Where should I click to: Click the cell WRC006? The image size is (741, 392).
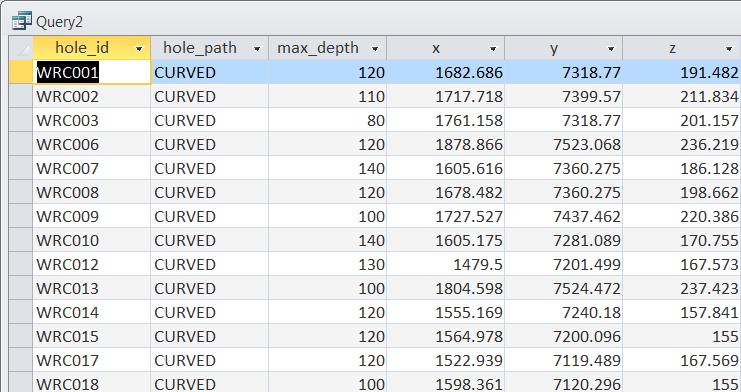pyautogui.click(x=92, y=144)
